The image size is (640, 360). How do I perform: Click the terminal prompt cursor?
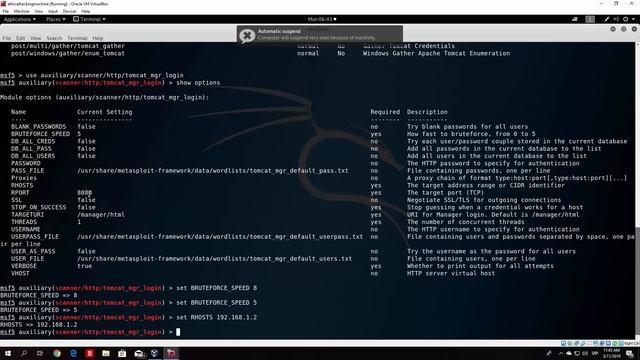178,332
